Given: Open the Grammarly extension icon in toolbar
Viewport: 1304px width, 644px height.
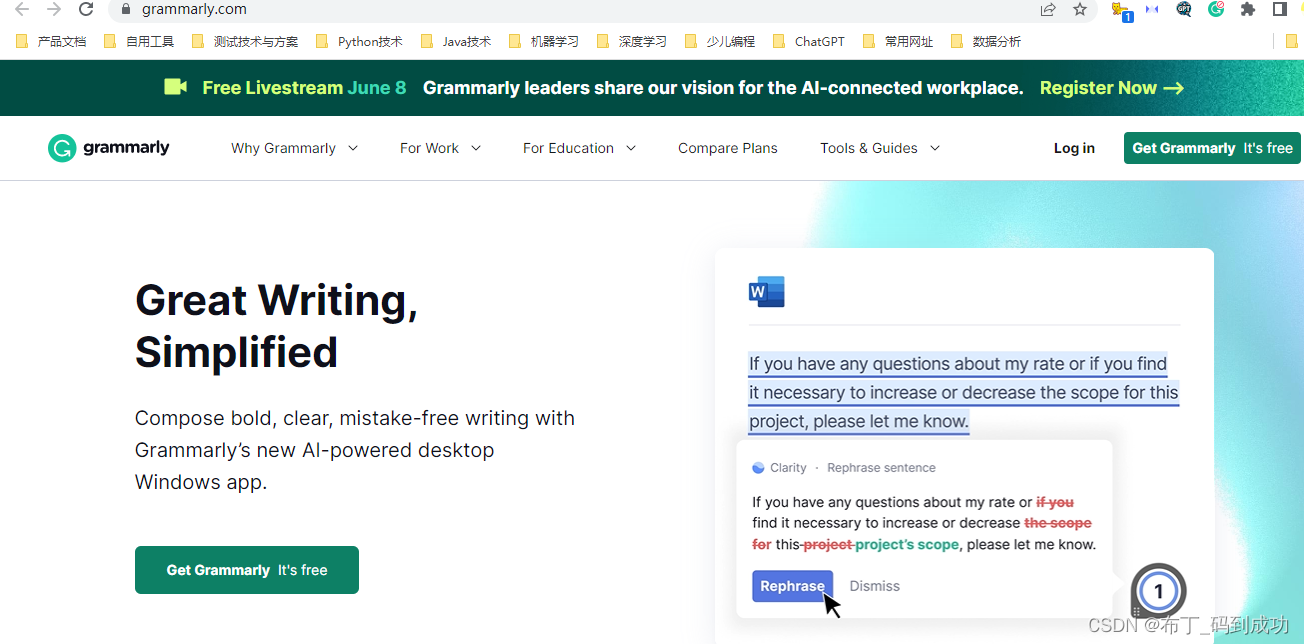Looking at the screenshot, I should click(x=1216, y=9).
